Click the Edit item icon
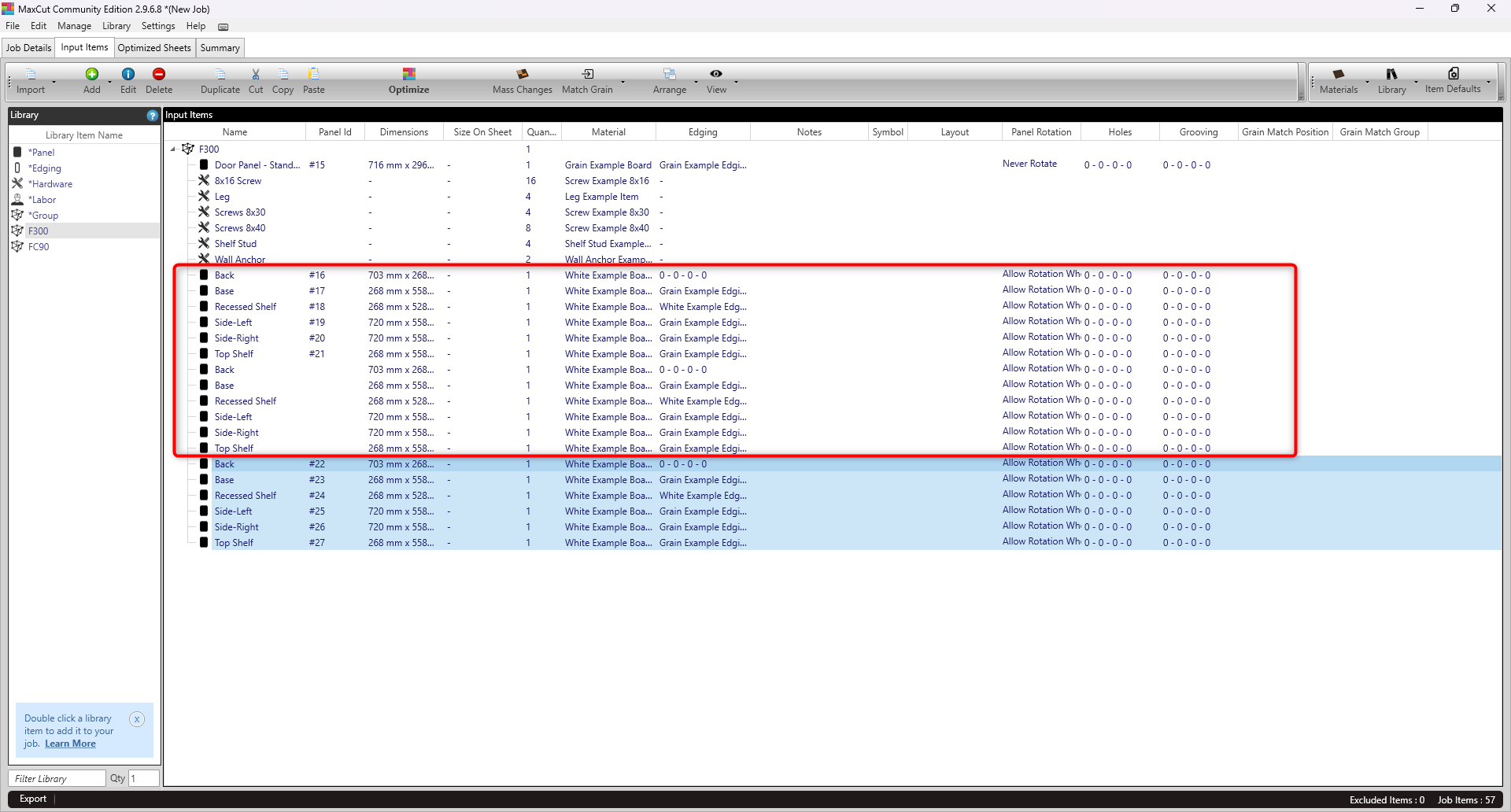 coord(128,74)
